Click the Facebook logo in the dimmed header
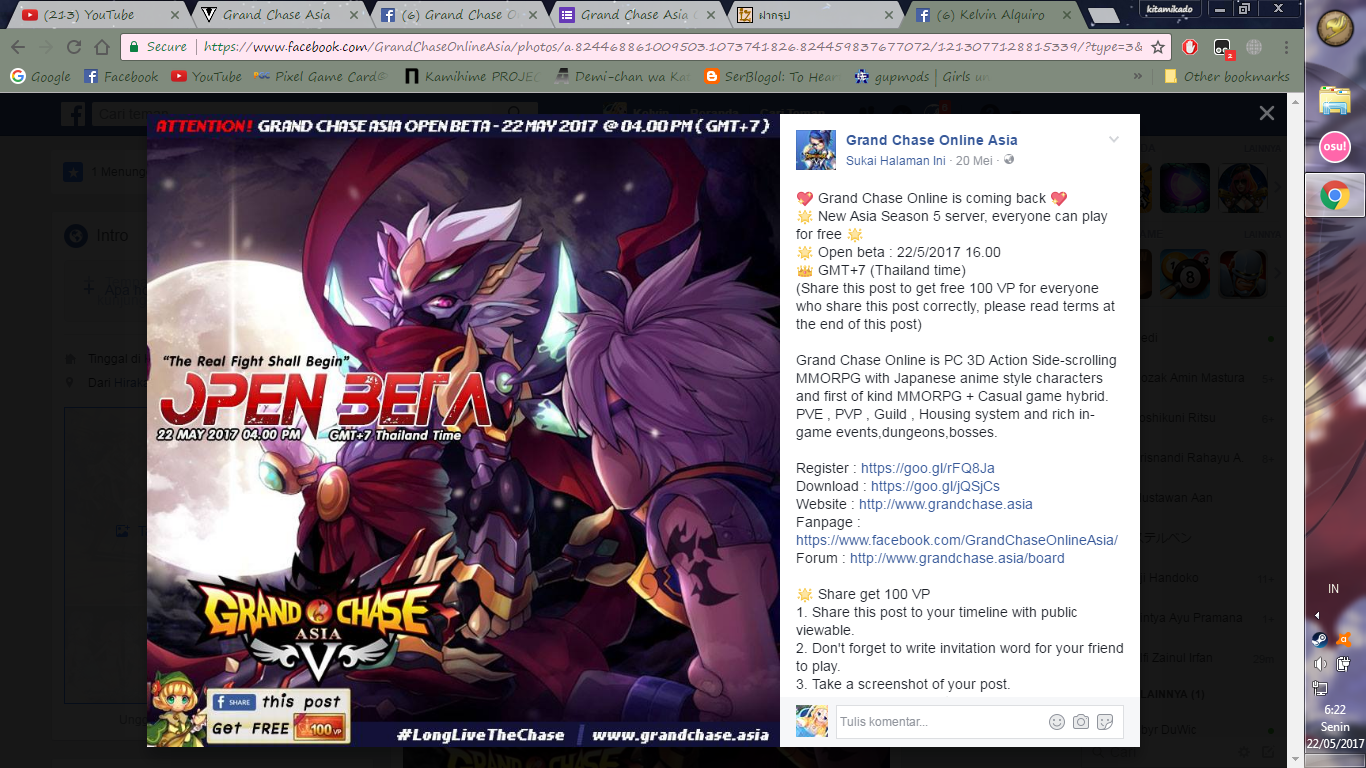This screenshot has height=768, width=1366. (x=73, y=115)
